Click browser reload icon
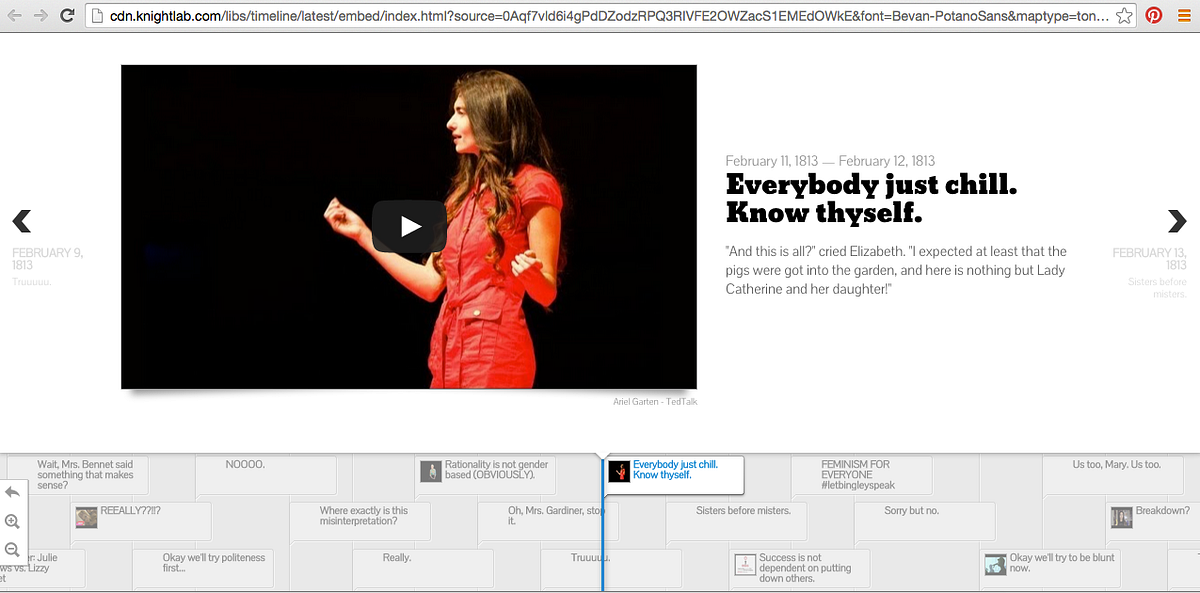 [67, 15]
